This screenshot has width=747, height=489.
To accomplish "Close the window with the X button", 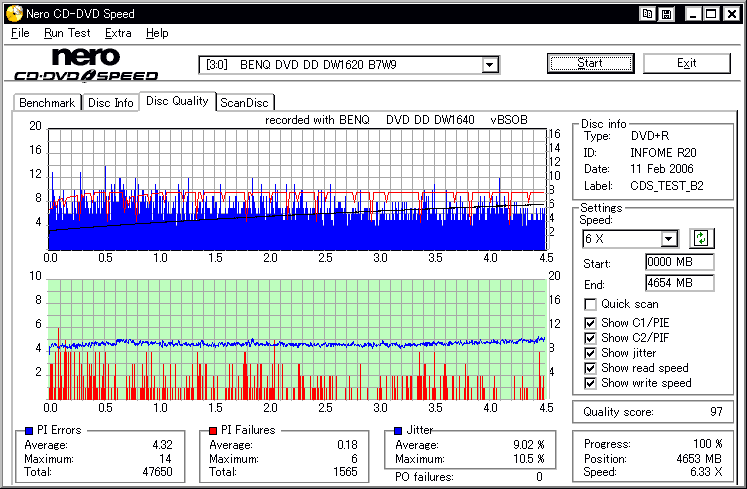I will coord(731,14).
